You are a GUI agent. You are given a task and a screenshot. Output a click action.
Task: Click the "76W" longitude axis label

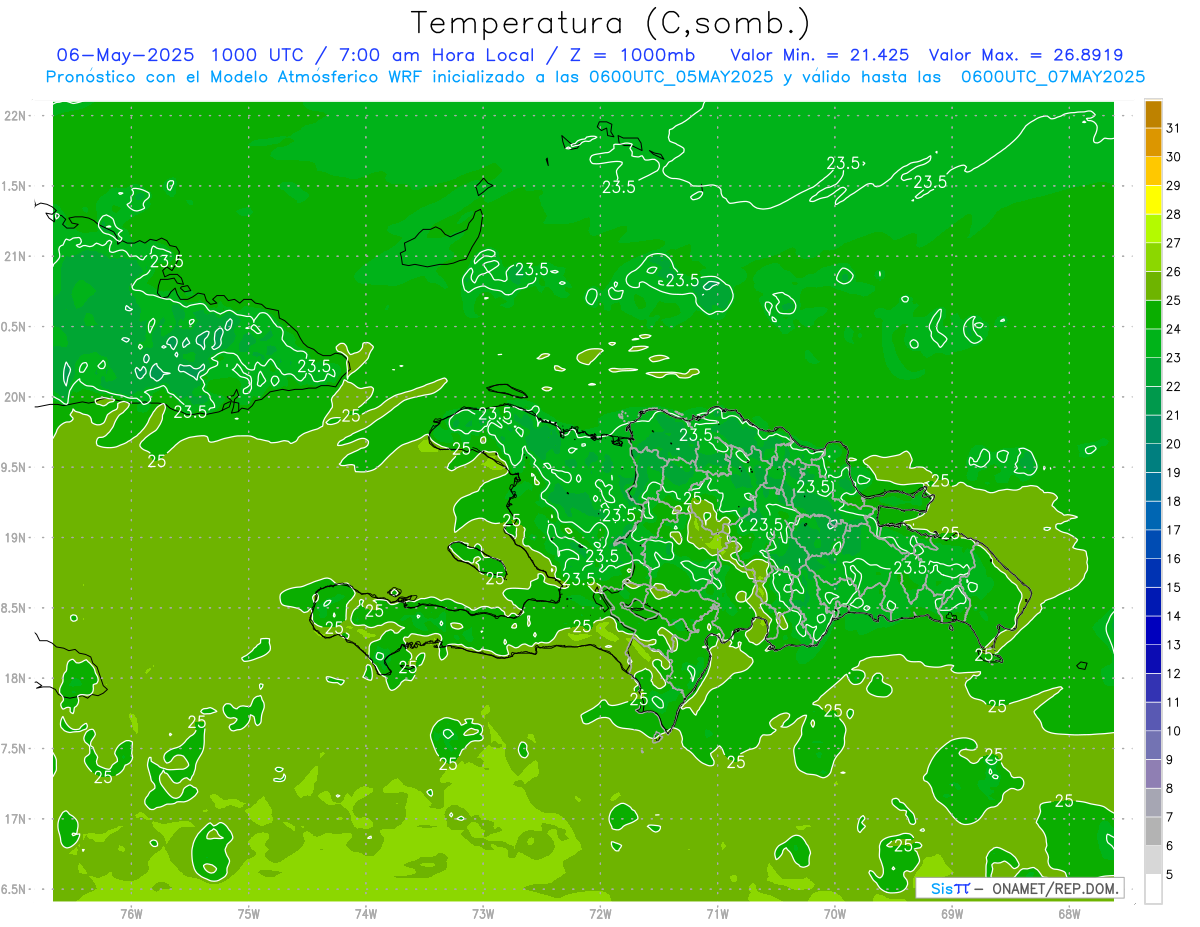coord(131,913)
